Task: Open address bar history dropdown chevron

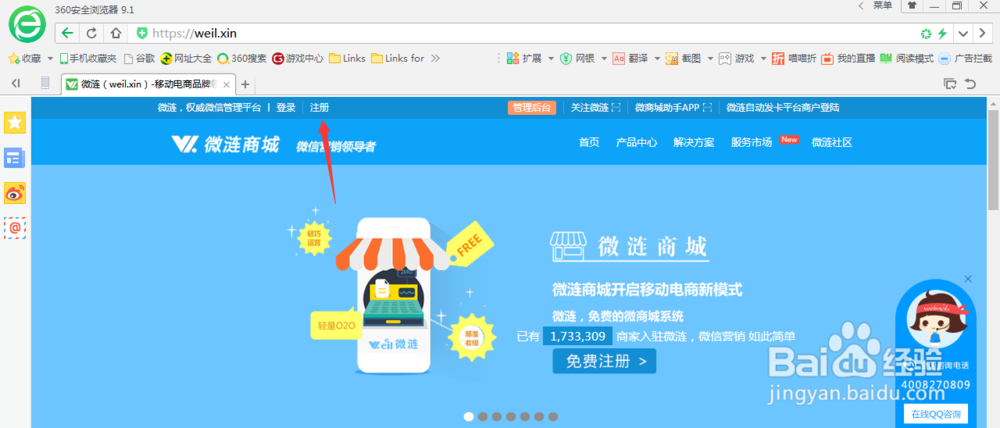Action: [964, 33]
